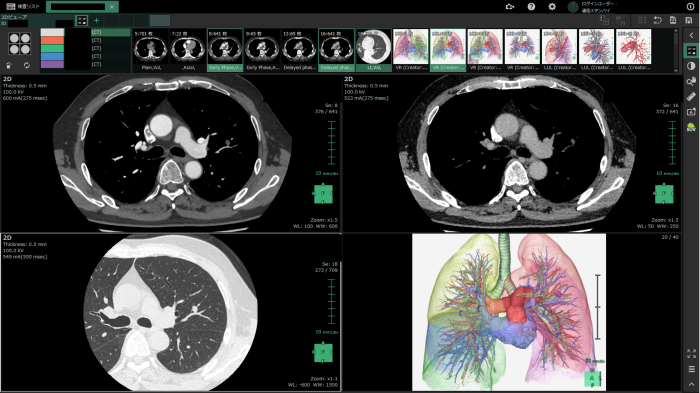Image resolution: width=700 pixels, height=393 pixels.
Task: Click the save disk icon in toolbar
Action: point(689,20)
